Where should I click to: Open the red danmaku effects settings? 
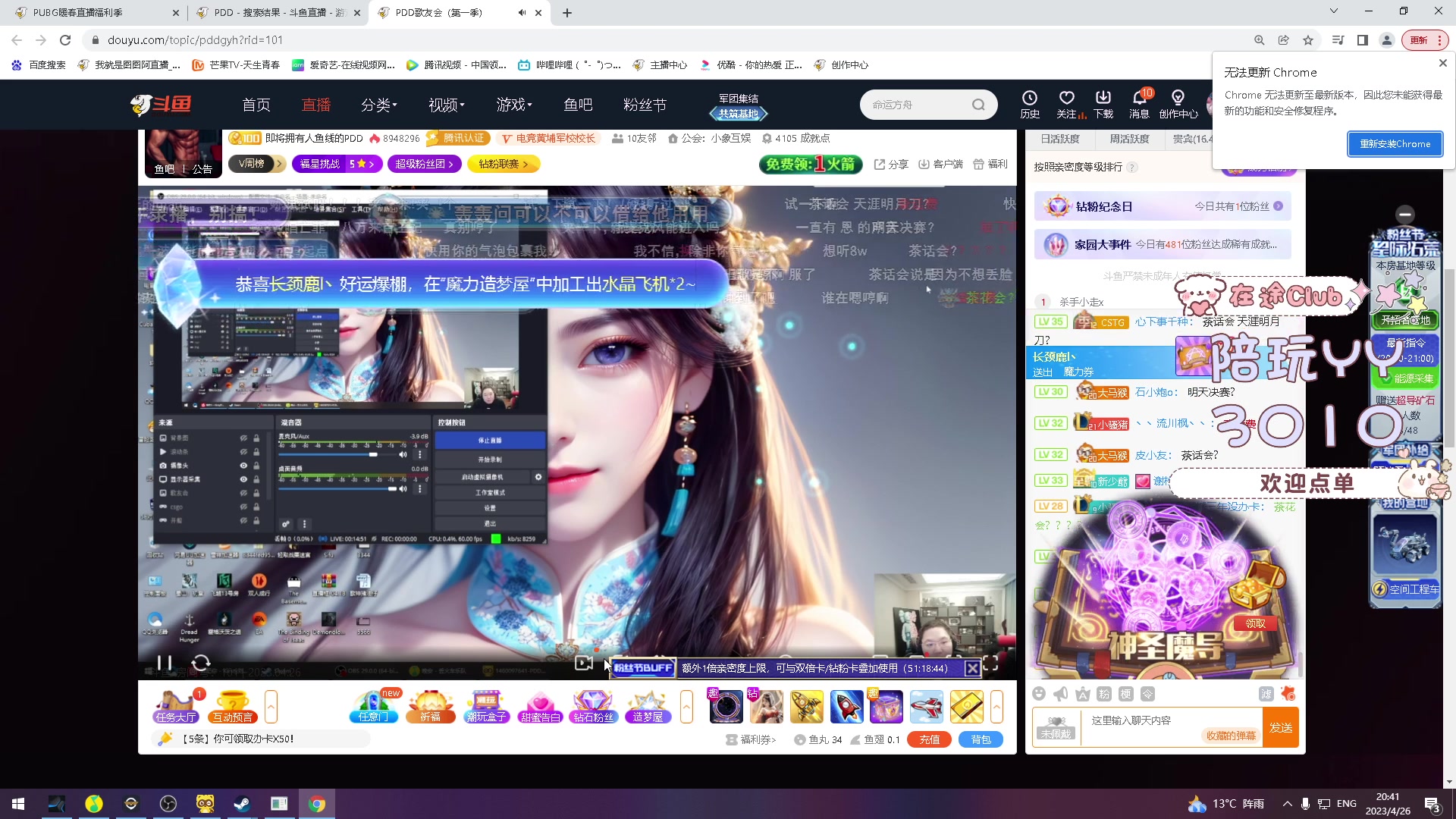(x=1288, y=694)
